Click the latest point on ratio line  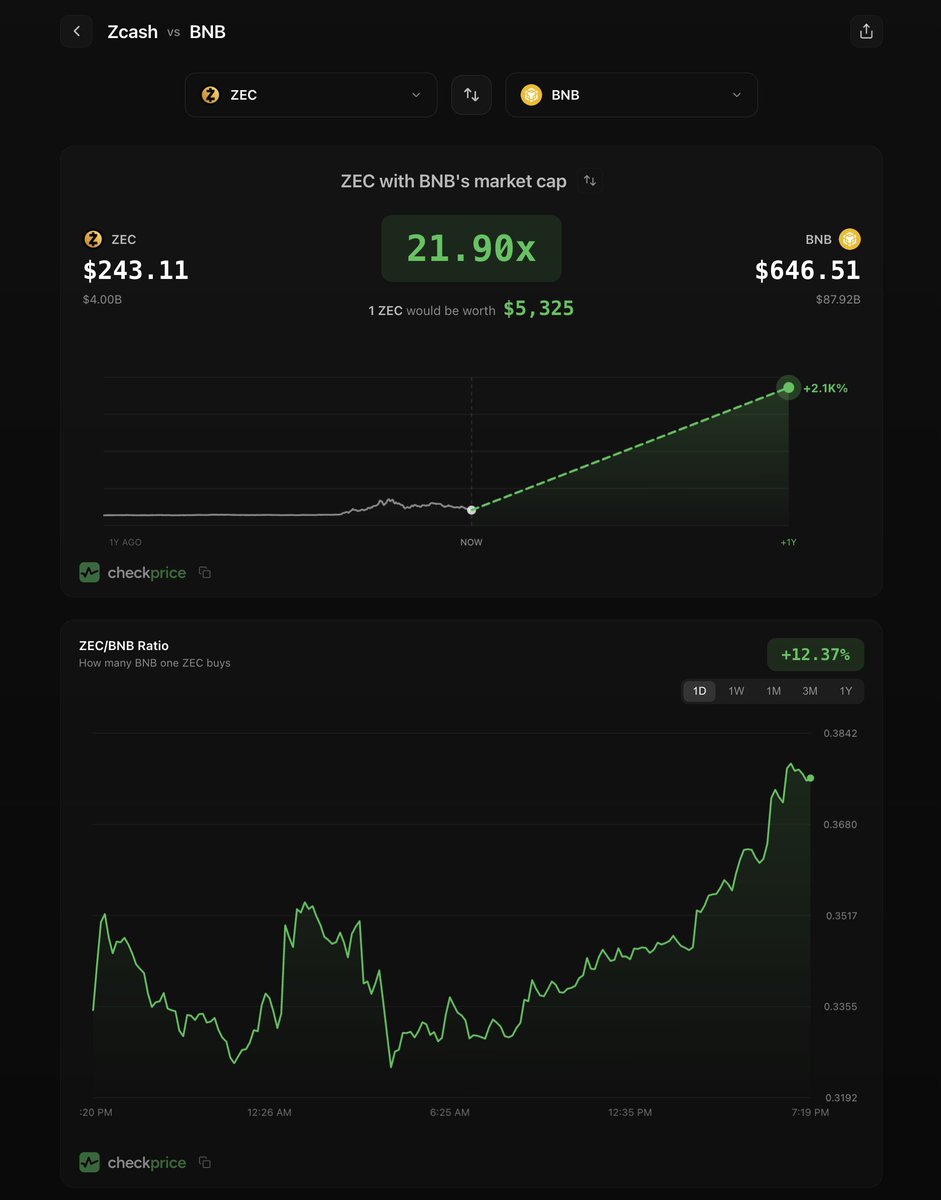click(810, 778)
